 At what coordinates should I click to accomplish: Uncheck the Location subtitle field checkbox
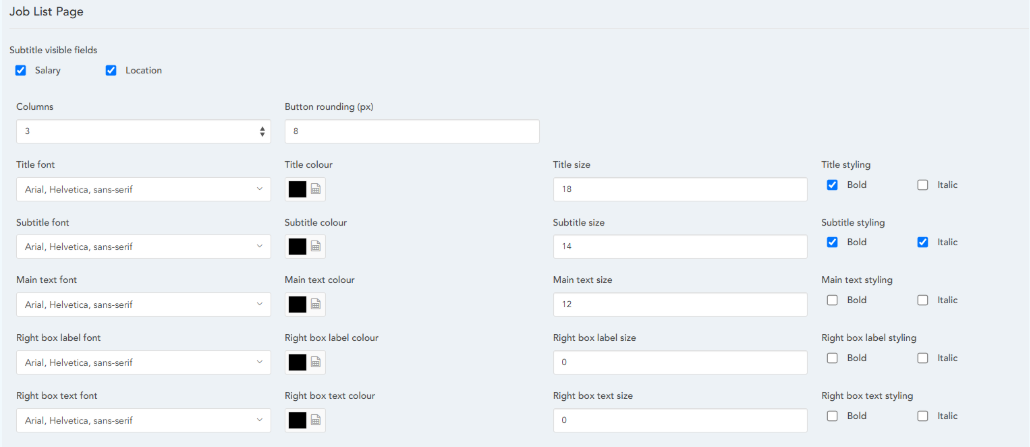111,70
